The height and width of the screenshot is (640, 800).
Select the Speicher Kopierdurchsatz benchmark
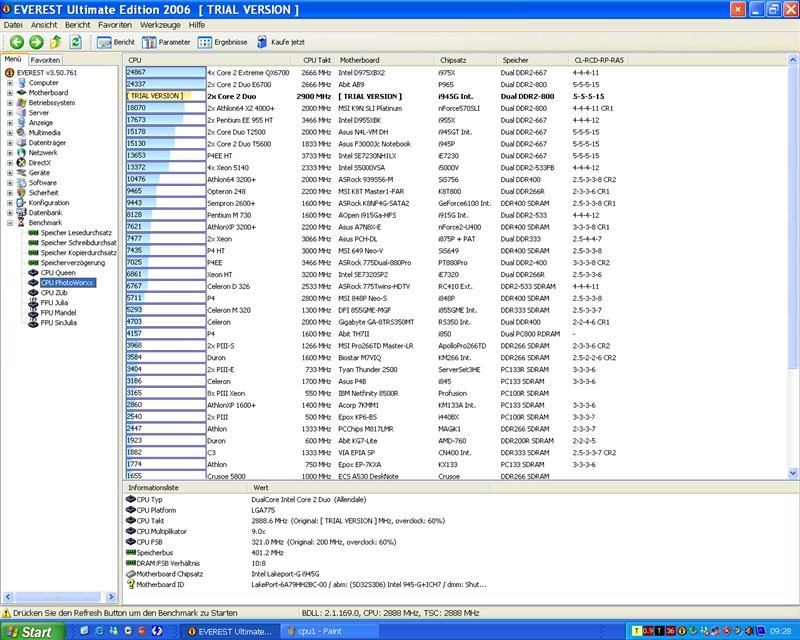point(79,253)
